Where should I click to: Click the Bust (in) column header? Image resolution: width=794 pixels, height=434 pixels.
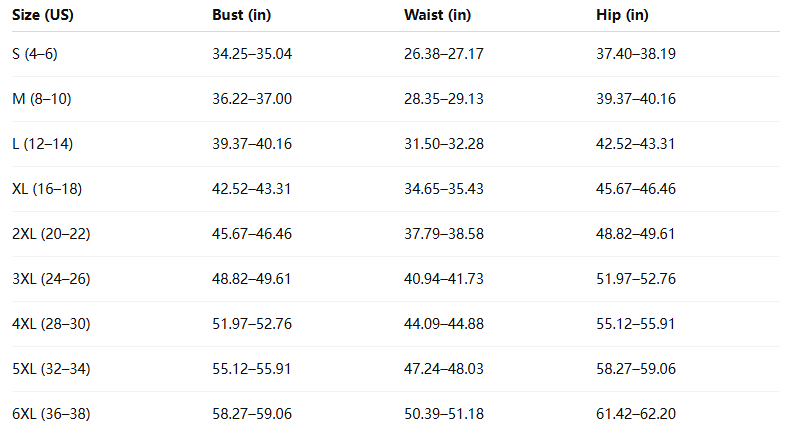[x=240, y=15]
